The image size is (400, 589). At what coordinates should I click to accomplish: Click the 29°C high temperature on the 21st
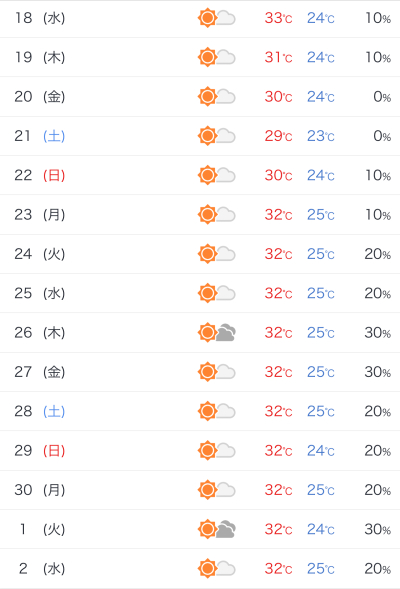tap(278, 136)
